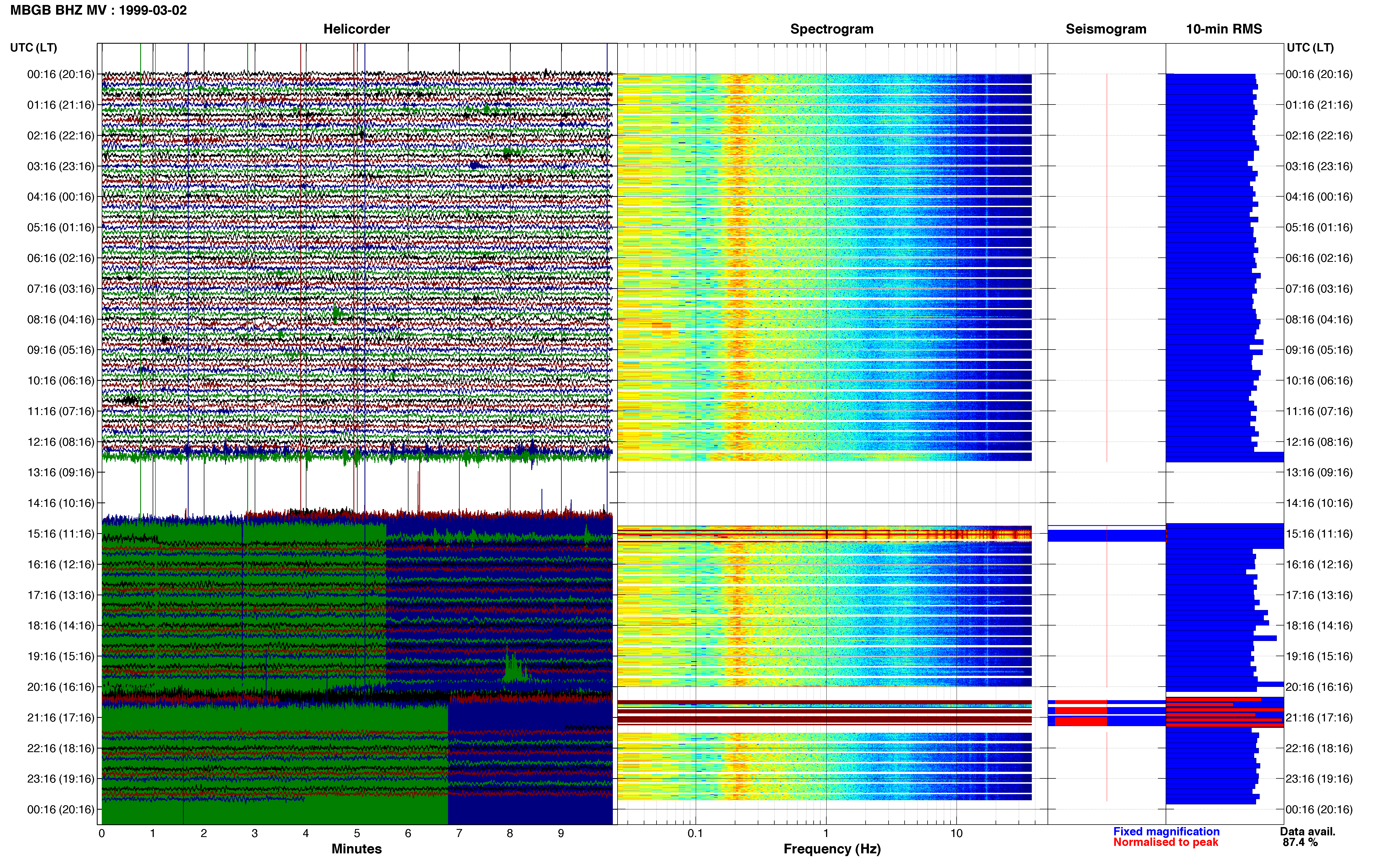The width and height of the screenshot is (1388, 868).
Task: Click helicorder minute tick '0'
Action: [x=101, y=833]
